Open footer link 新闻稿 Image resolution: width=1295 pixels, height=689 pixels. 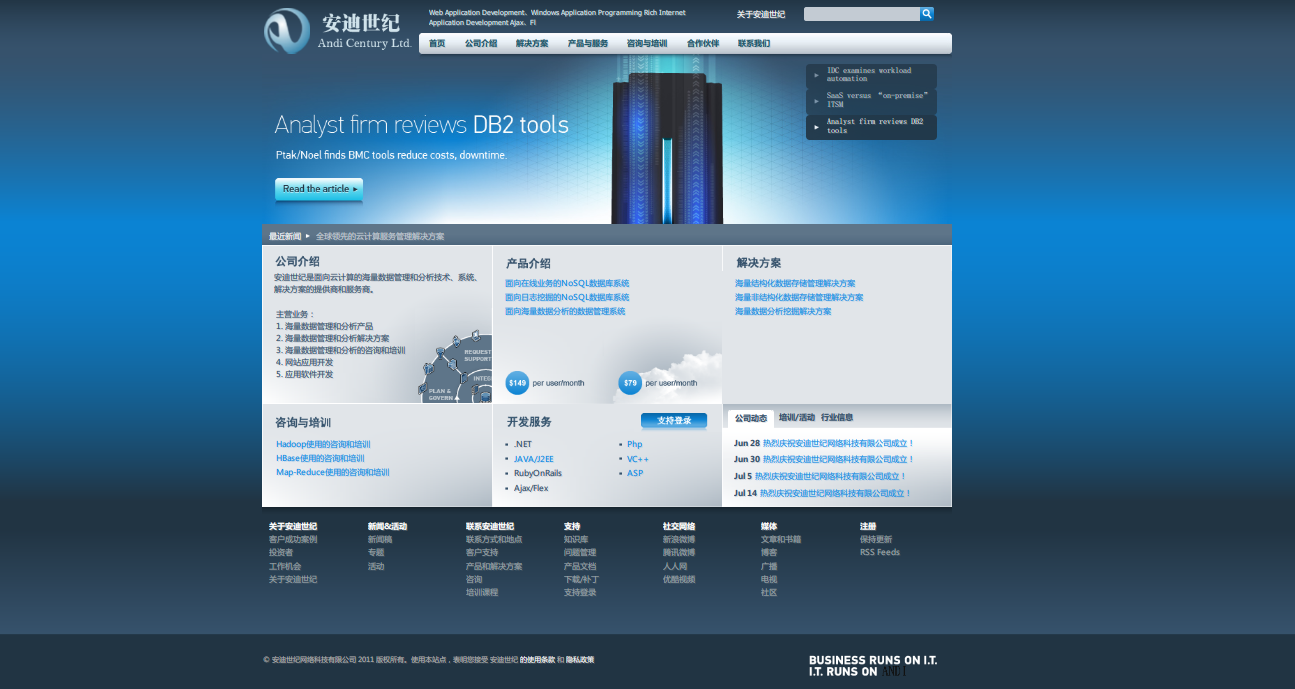(x=380, y=539)
